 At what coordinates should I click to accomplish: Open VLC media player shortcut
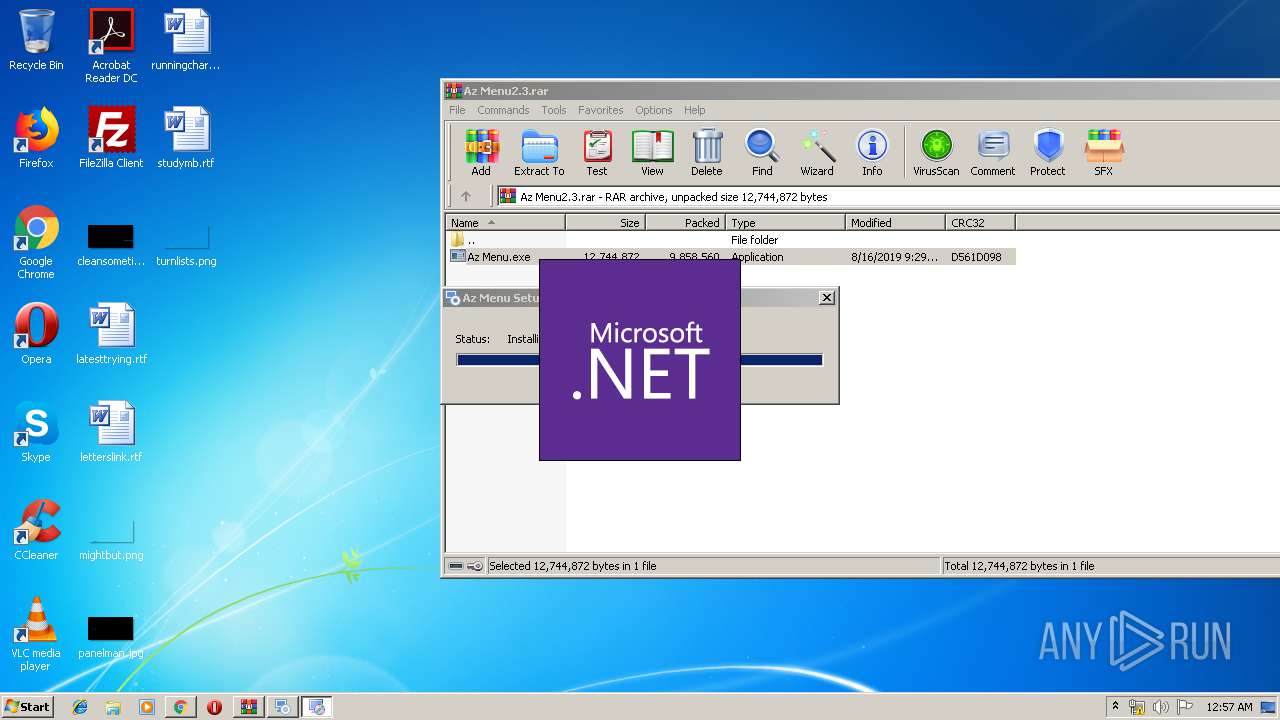[36, 634]
